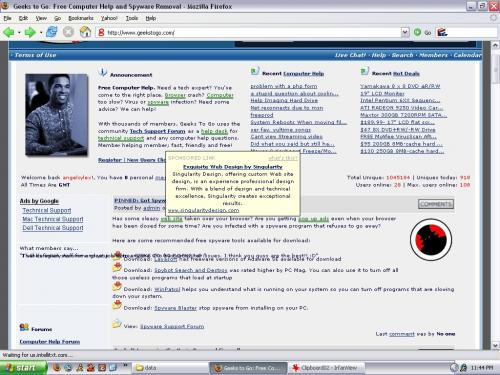The image size is (500, 375).
Task: Open the Back button history dropdown arrow
Action: [19, 33]
